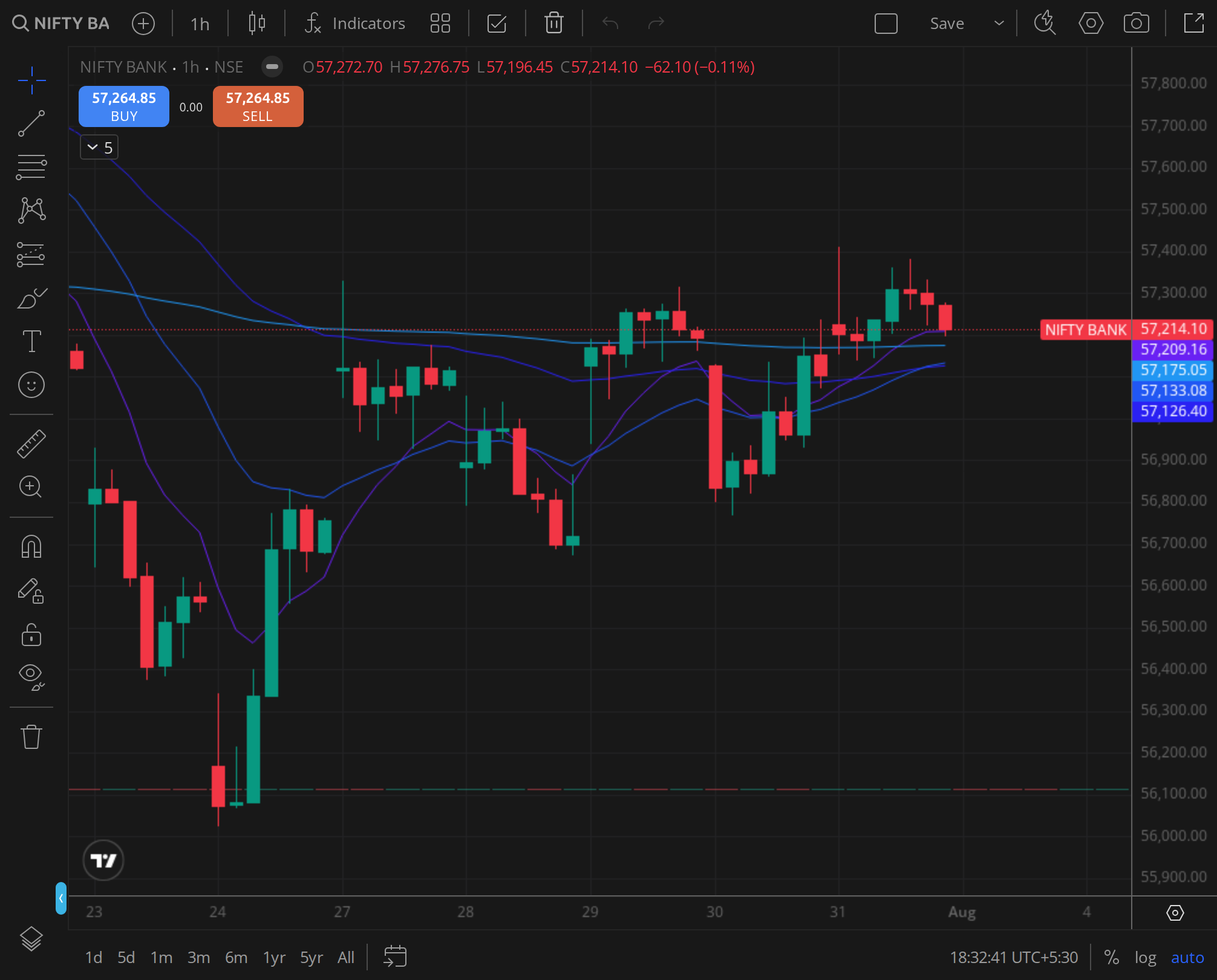Set date range to 1yr
Viewport: 1217px width, 980px height.
point(274,958)
